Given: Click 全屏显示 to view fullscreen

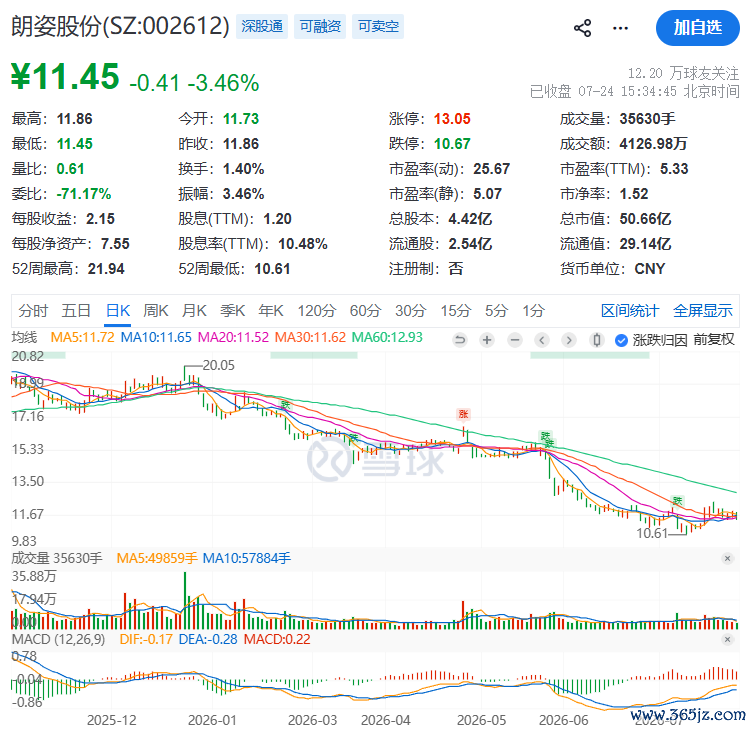Looking at the screenshot, I should pyautogui.click(x=703, y=311).
